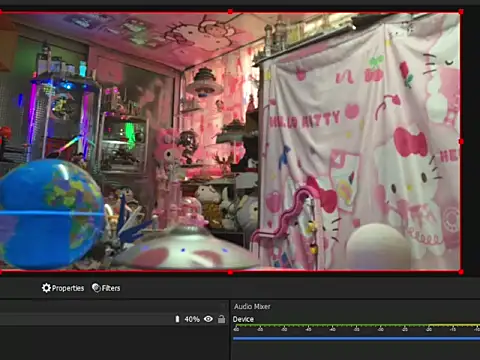Open source Properties via the gear icon
The height and width of the screenshot is (360, 480).
(46, 288)
